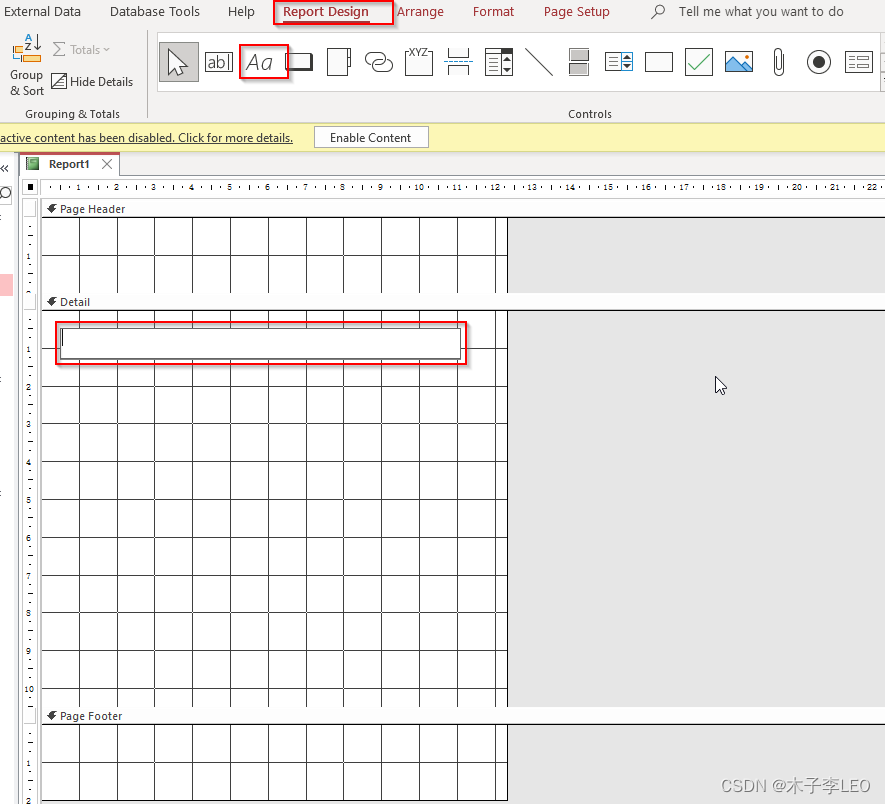Viewport: 885px width, 804px height.
Task: Select the Option Group control
Action: tap(419, 62)
